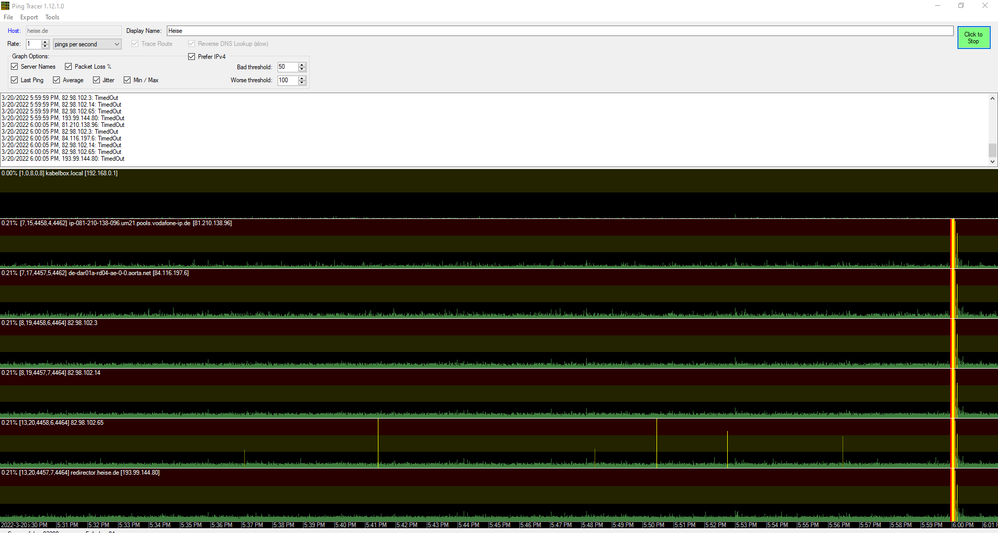The height and width of the screenshot is (533, 998).
Task: Decrease Worse threshold with down arrow
Action: pyautogui.click(x=302, y=83)
